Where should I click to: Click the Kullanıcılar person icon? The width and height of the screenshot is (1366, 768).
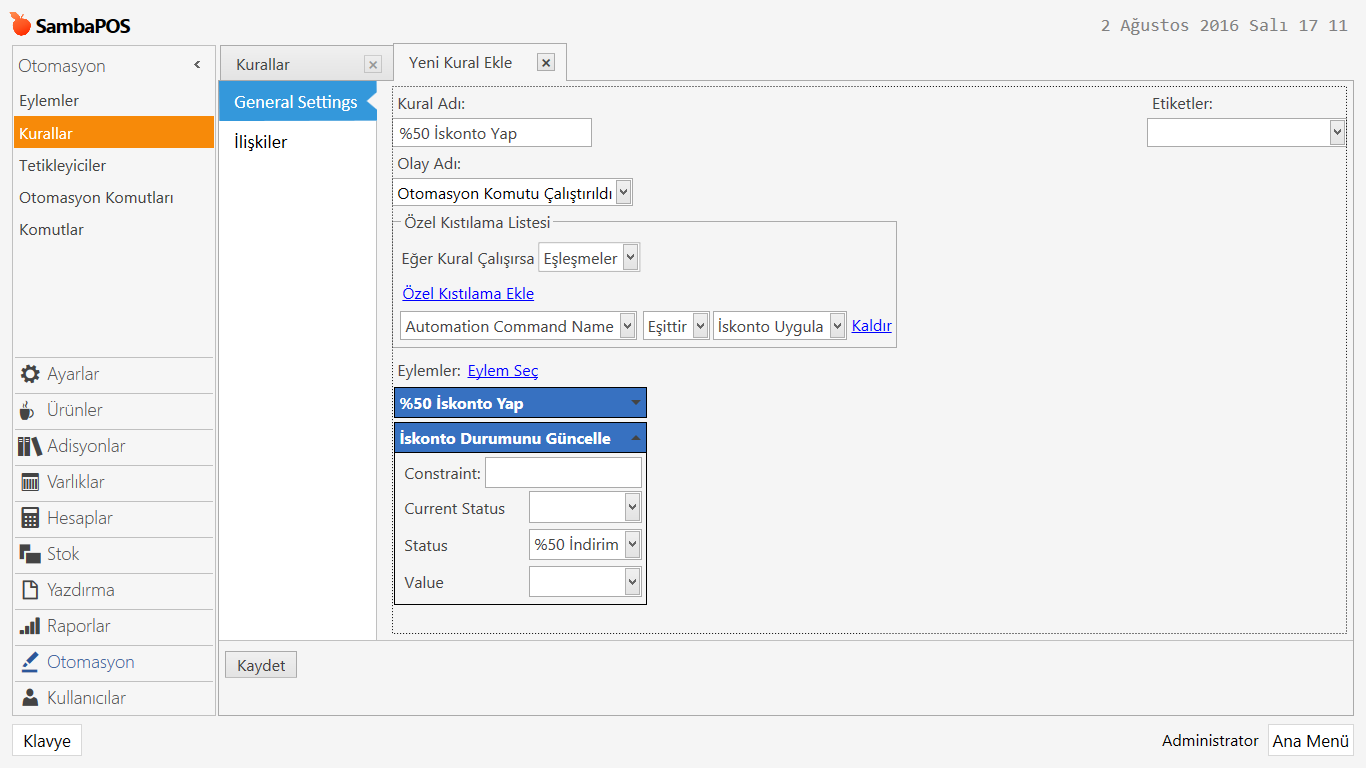pyautogui.click(x=30, y=698)
